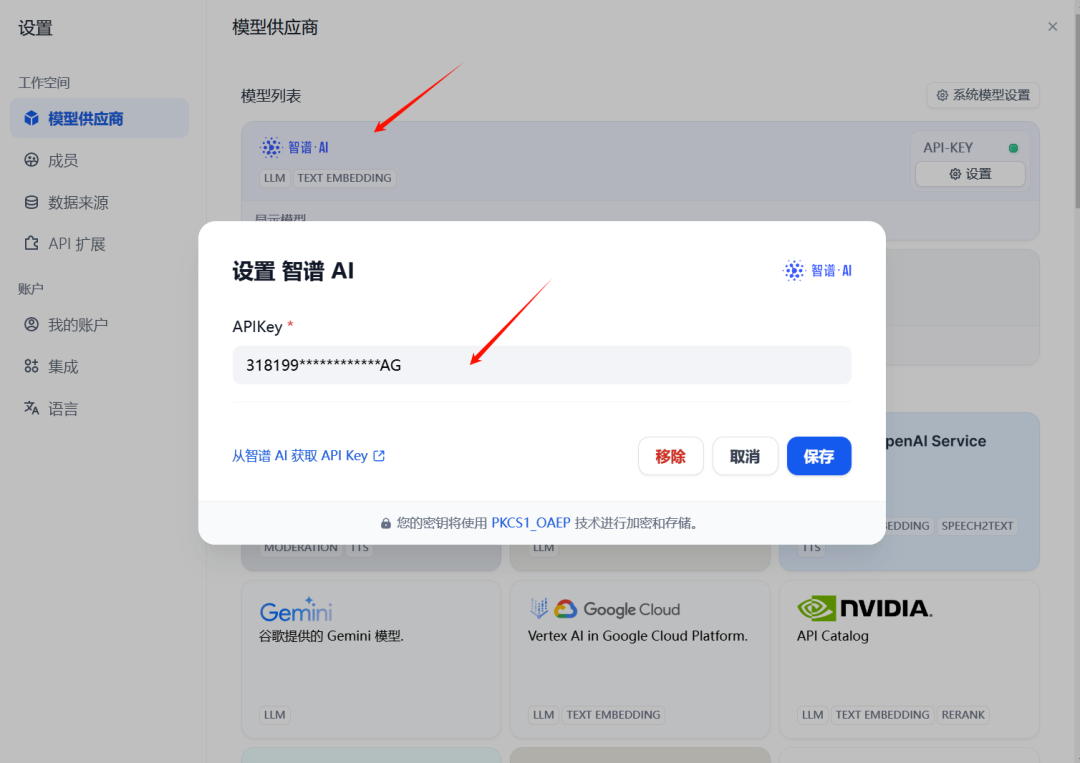Click the cube icon beside 模型供应商
1080x763 pixels.
(x=32, y=118)
